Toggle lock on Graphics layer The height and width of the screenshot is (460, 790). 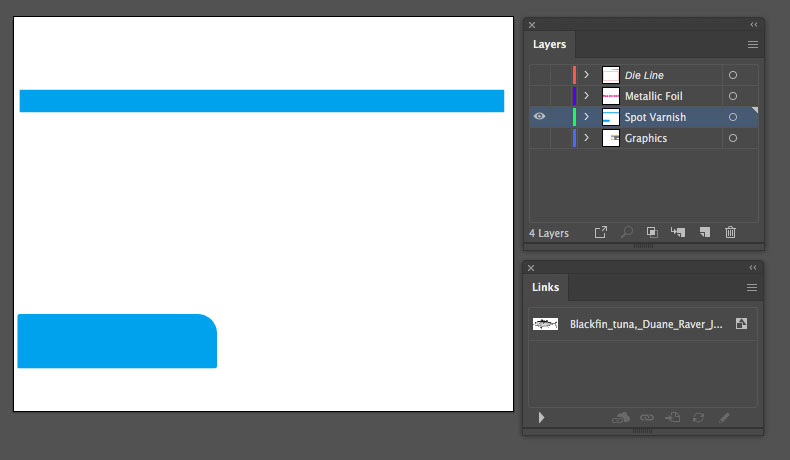tap(560, 138)
